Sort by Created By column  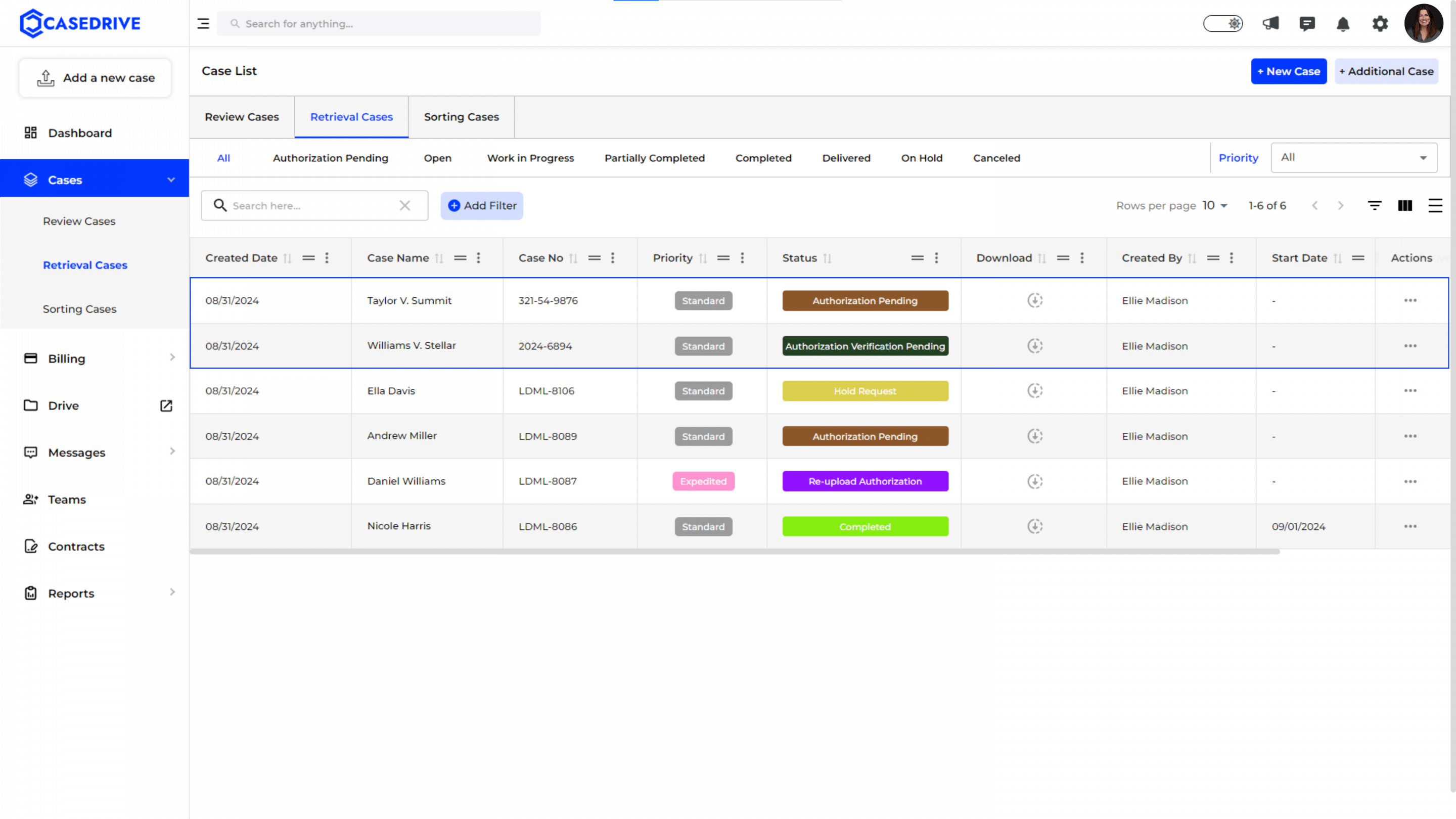(x=1192, y=258)
